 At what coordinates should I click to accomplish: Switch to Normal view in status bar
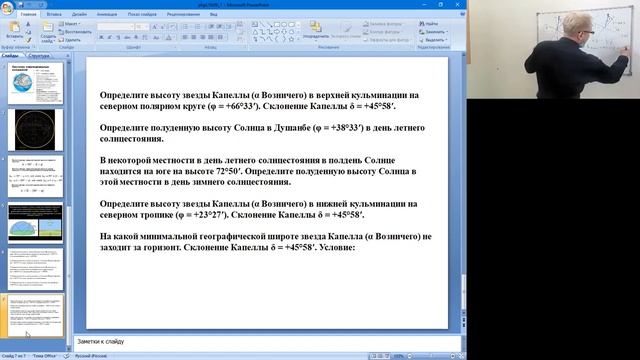(x=373, y=356)
